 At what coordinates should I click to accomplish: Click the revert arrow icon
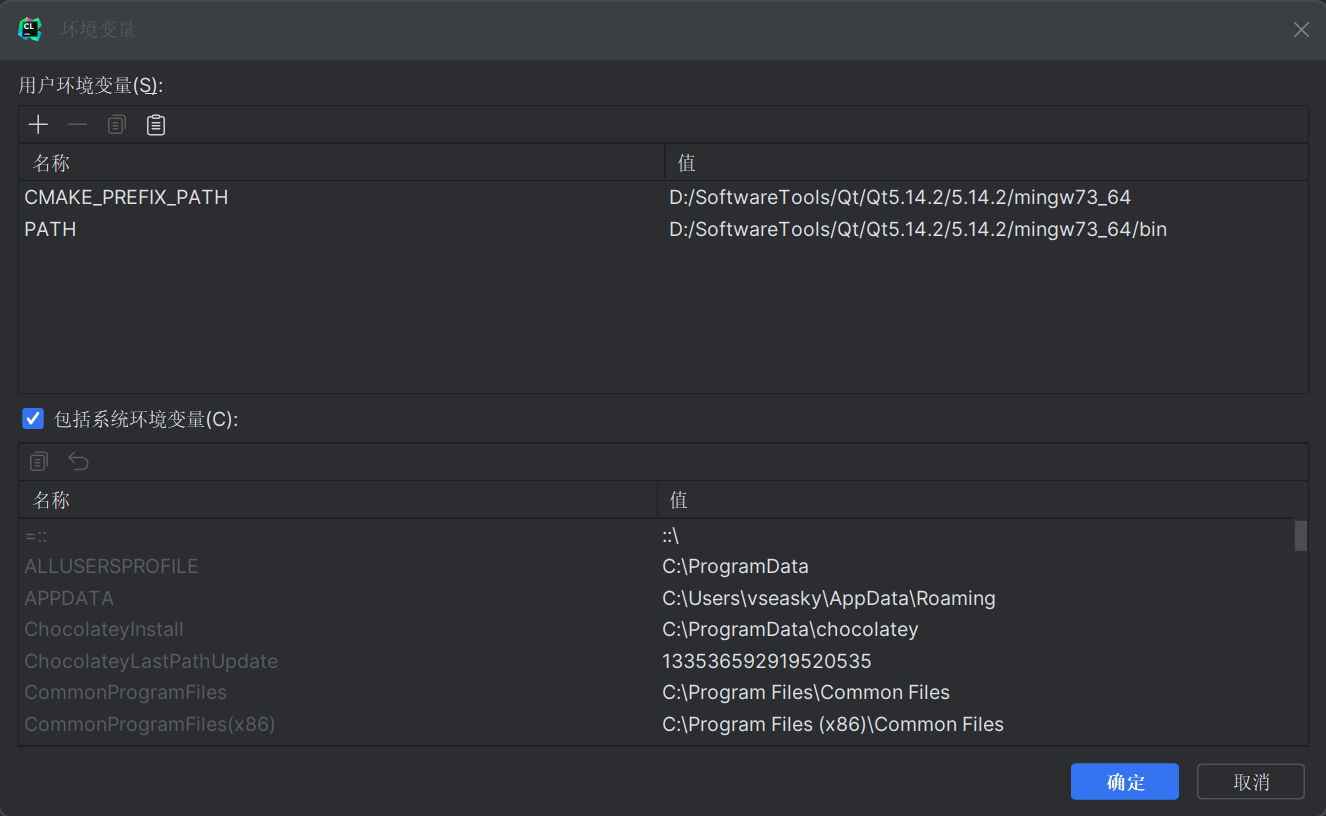78,462
